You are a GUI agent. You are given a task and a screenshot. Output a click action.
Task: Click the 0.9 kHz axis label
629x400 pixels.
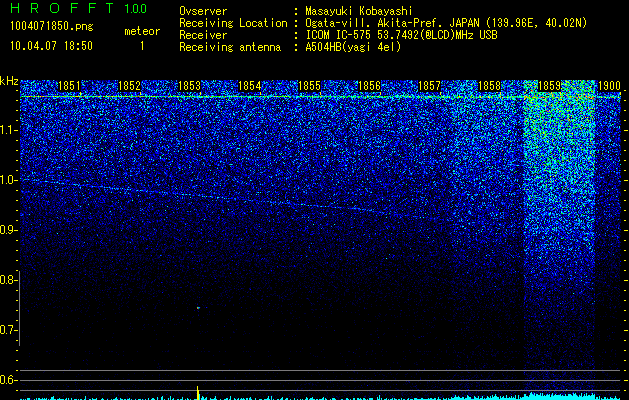tap(9, 230)
